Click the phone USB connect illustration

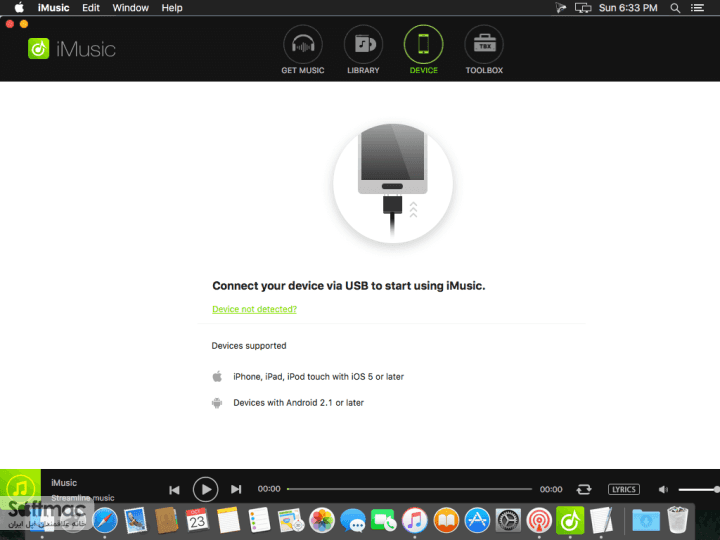tap(393, 183)
